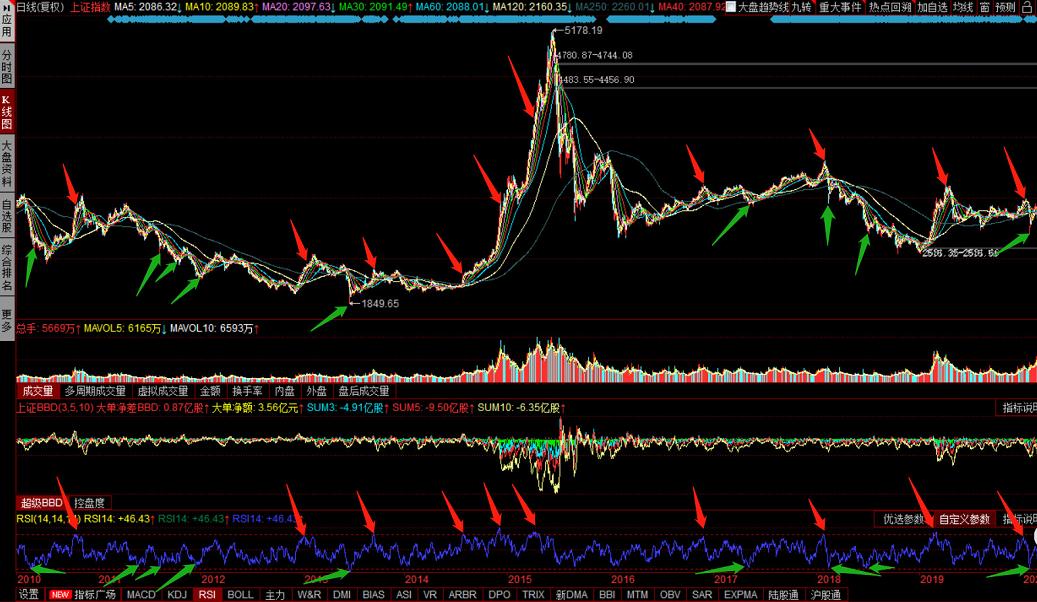
Task: Click the 上证指数 stock name
Action: 90,7
